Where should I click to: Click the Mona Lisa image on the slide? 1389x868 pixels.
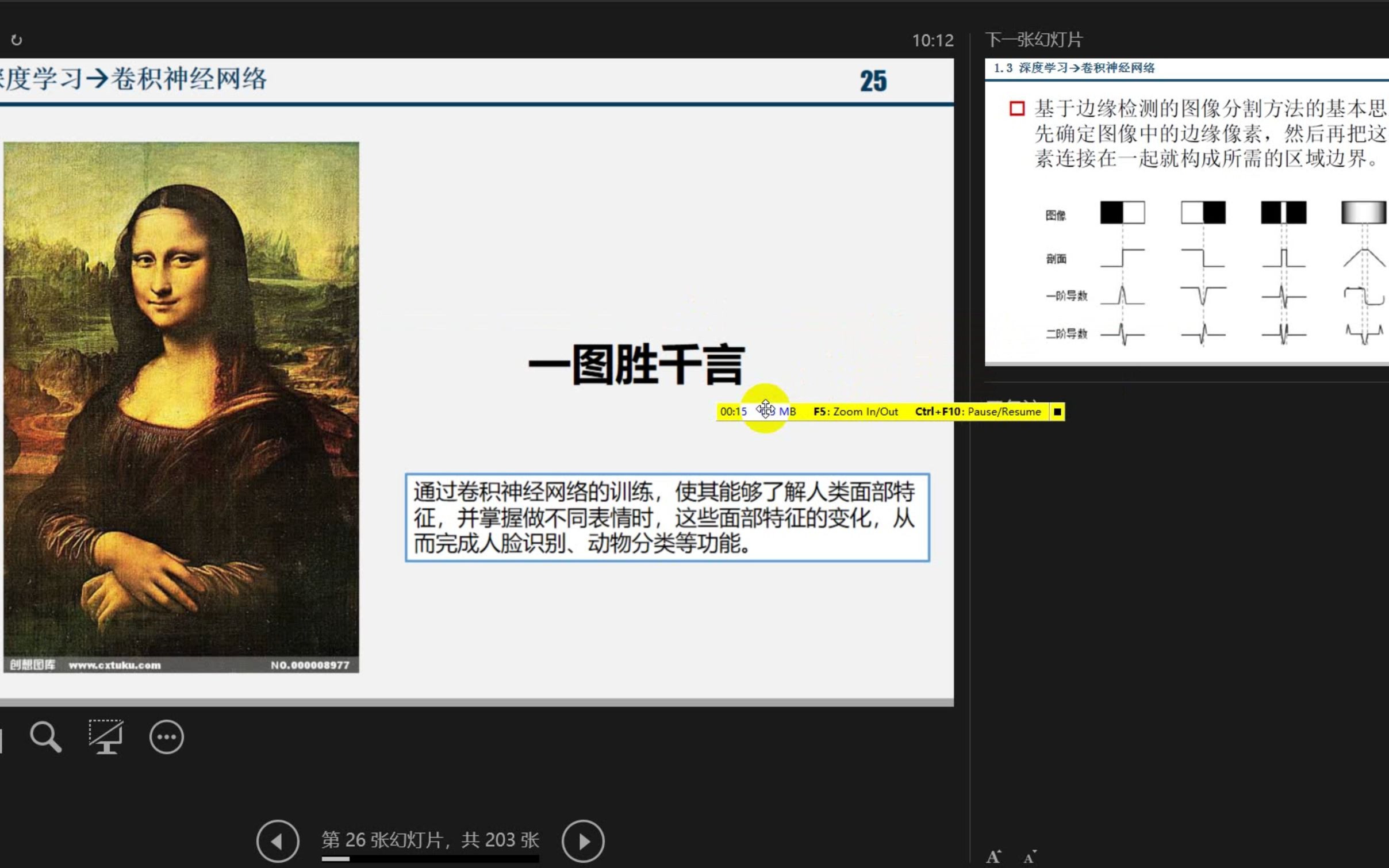click(181, 407)
